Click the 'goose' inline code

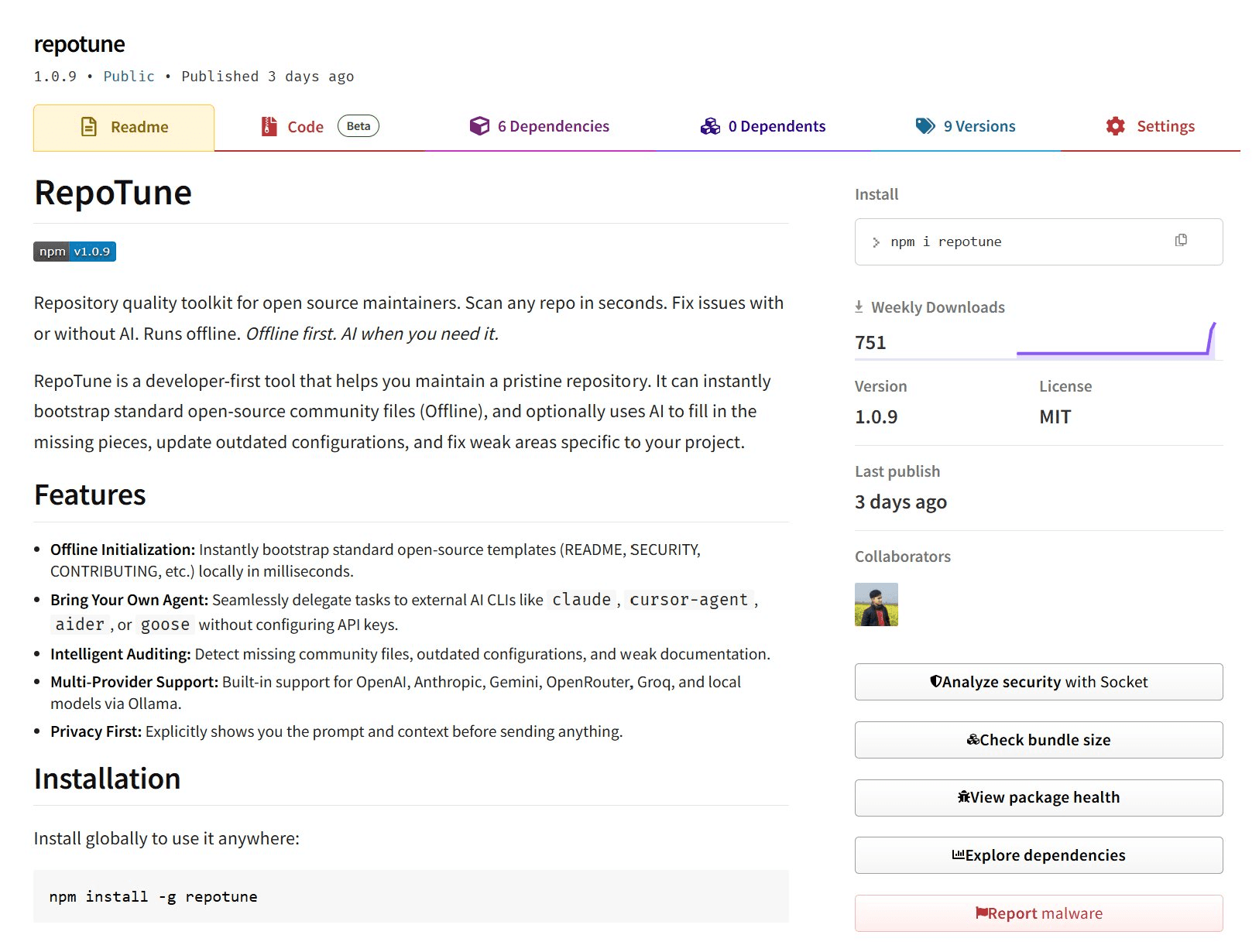tap(165, 625)
